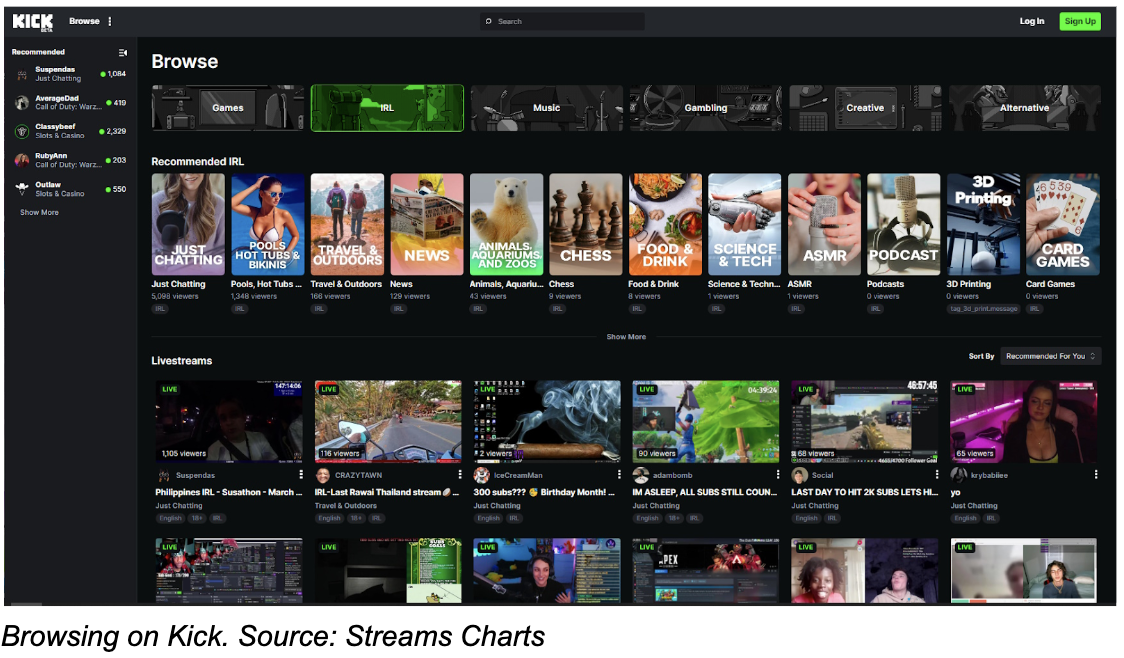Open IRL-Last Rawai Thailand stream thumbnail
The image size is (1124, 658).
pos(388,421)
